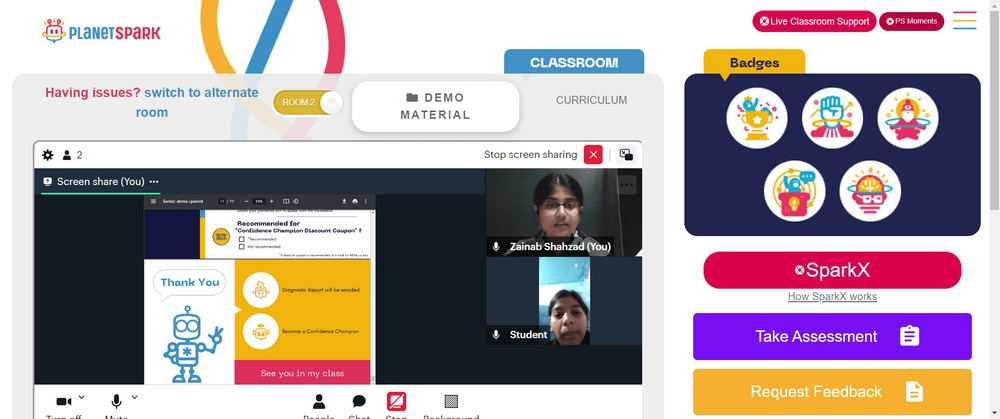
Task: Open the video call settings gear
Action: pyautogui.click(x=48, y=155)
